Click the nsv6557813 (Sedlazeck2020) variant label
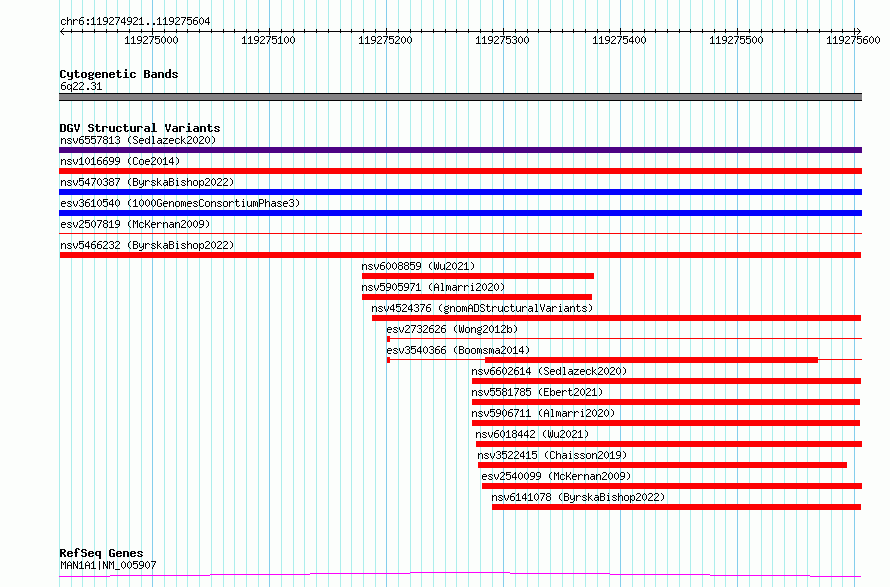The width and height of the screenshot is (890, 587). tap(138, 140)
